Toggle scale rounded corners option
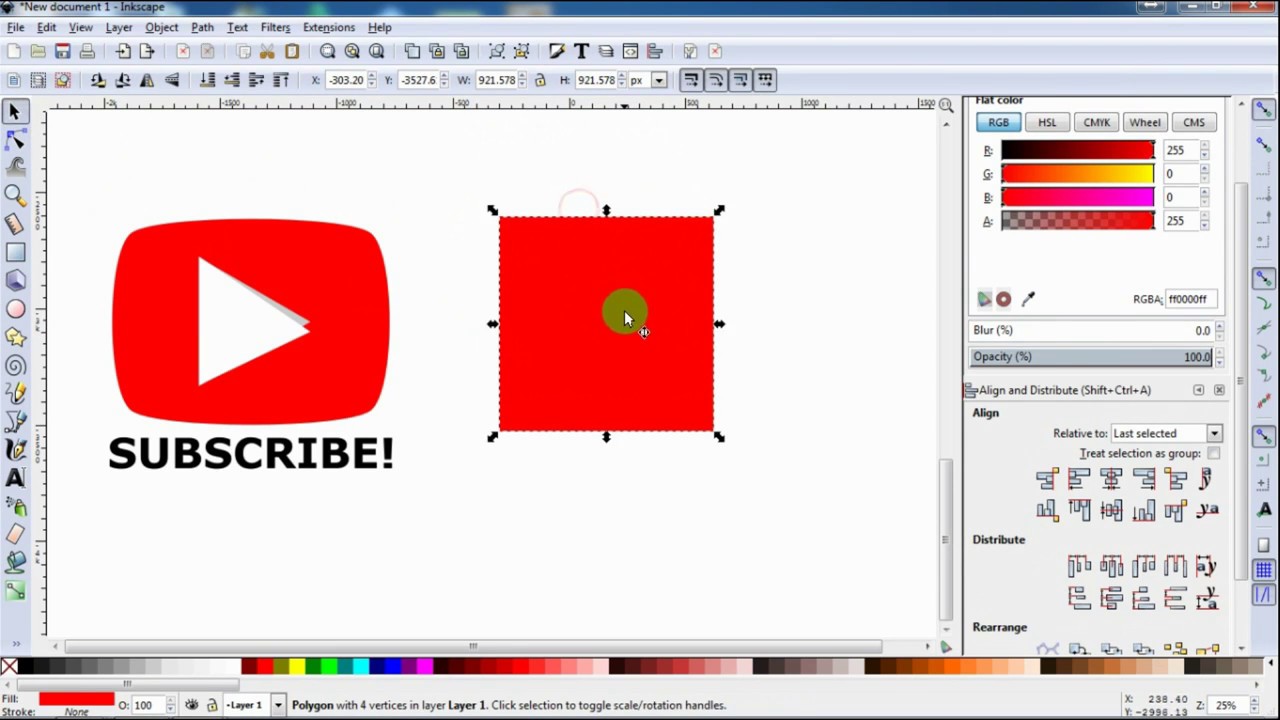The height and width of the screenshot is (720, 1280). coord(716,80)
